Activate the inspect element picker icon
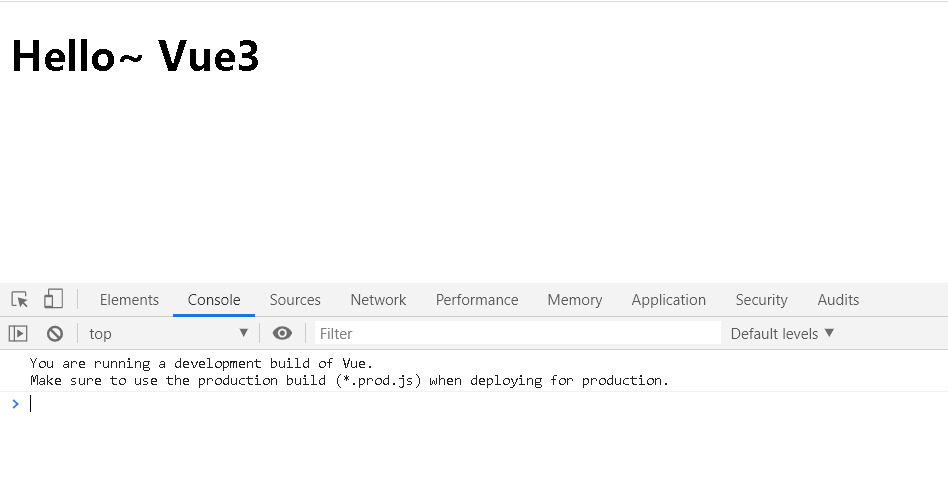Screen dimensions: 948x488 pyautogui.click(x=19, y=300)
